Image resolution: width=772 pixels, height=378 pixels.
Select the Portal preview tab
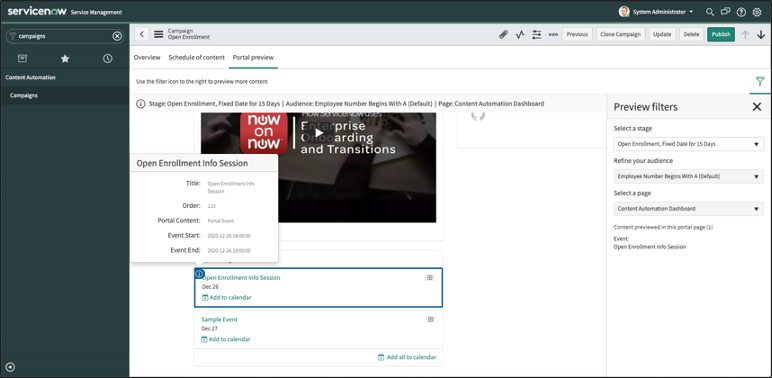(253, 58)
